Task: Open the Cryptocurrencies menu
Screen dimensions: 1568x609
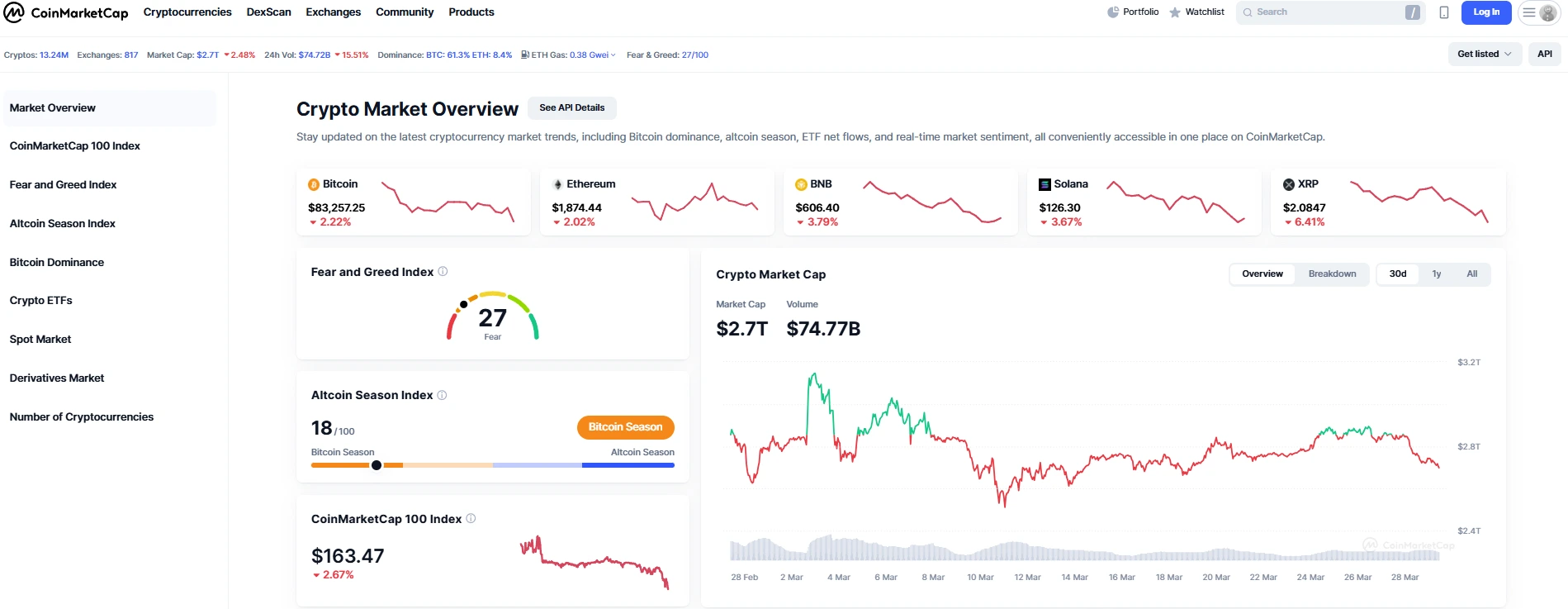Action: coord(187,12)
